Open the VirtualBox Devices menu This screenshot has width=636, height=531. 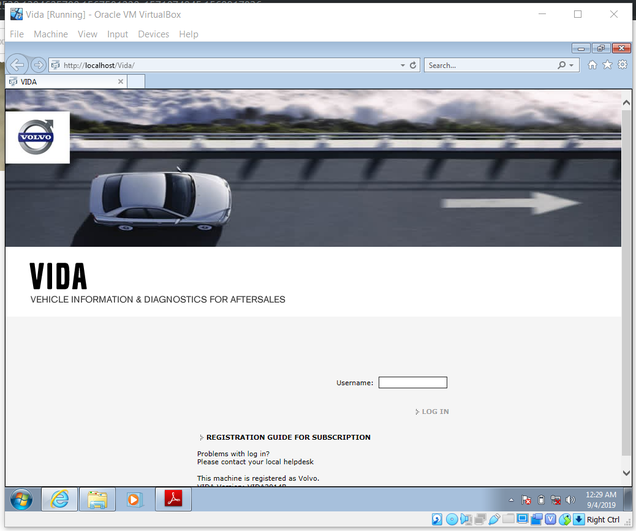[153, 34]
